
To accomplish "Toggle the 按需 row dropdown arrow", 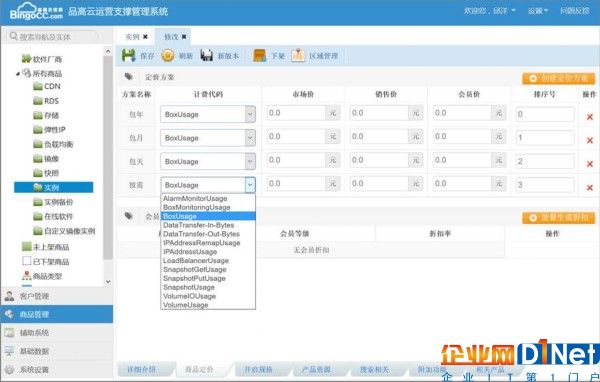I will (x=250, y=185).
